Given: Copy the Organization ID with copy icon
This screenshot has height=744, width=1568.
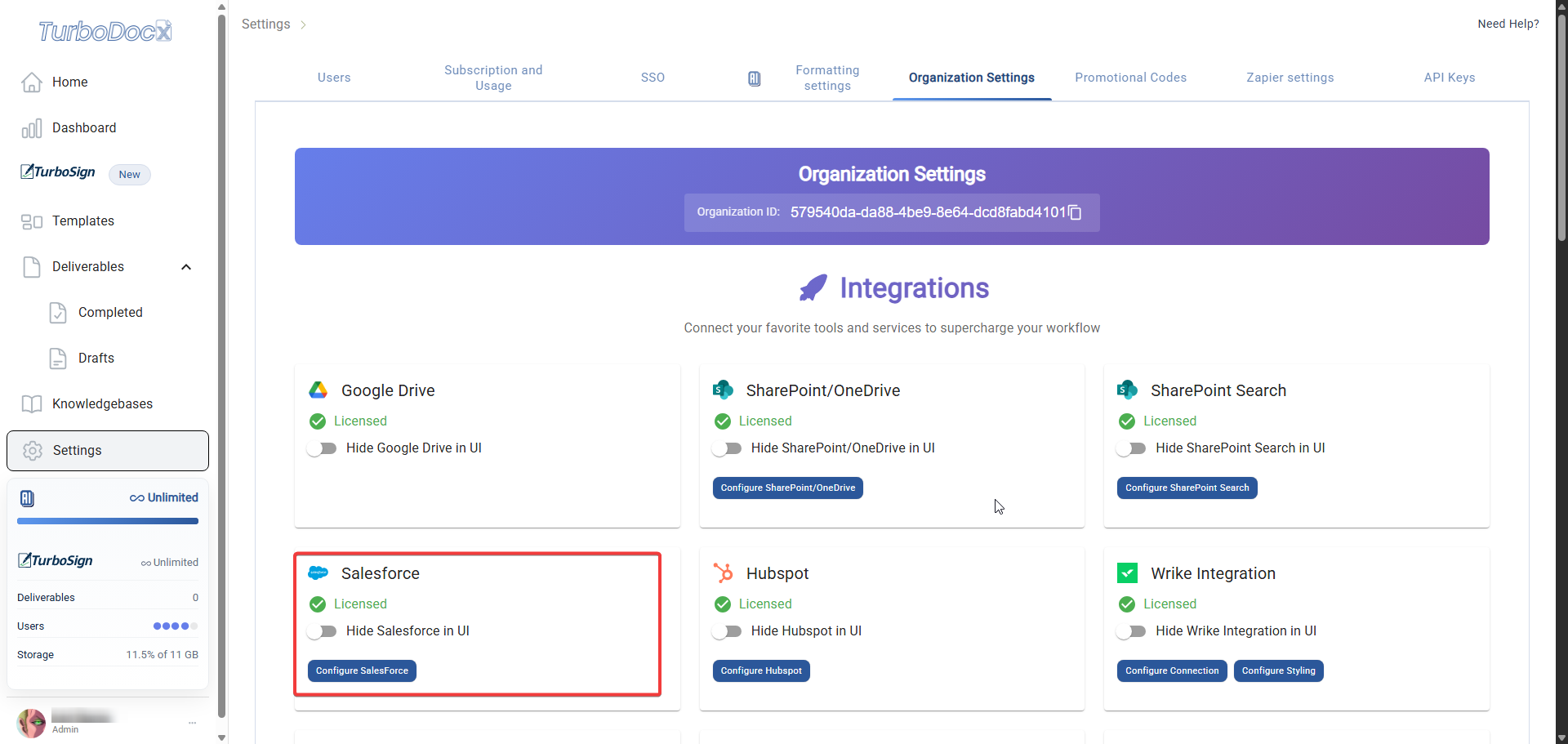Looking at the screenshot, I should tap(1076, 212).
